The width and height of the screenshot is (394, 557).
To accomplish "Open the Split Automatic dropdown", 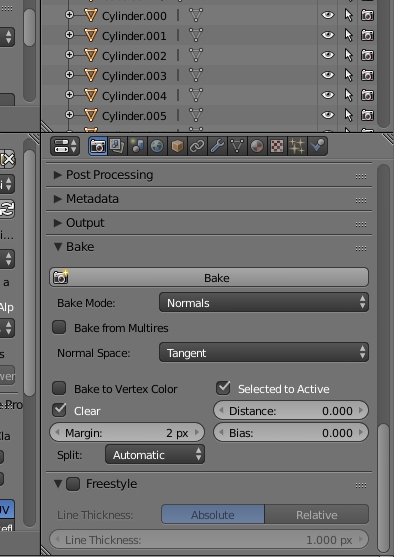I will [x=155, y=454].
